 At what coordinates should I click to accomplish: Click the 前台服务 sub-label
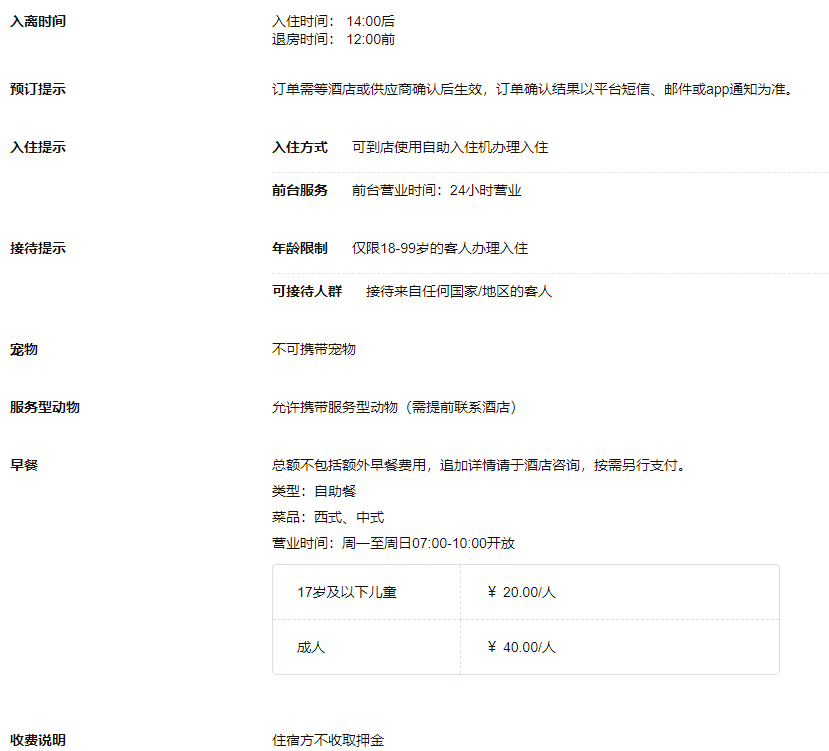(300, 190)
